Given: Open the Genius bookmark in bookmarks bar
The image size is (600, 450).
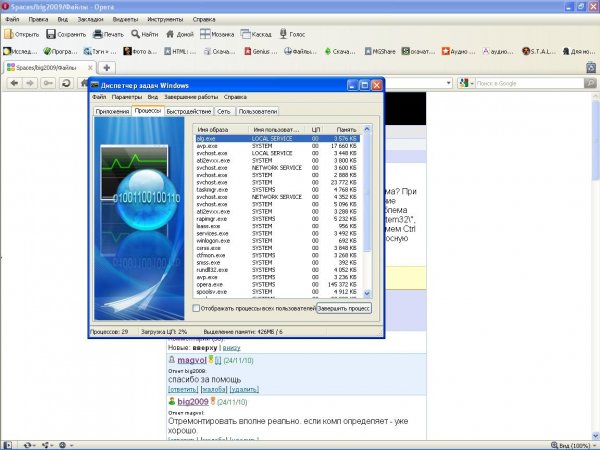Looking at the screenshot, I should (261, 51).
